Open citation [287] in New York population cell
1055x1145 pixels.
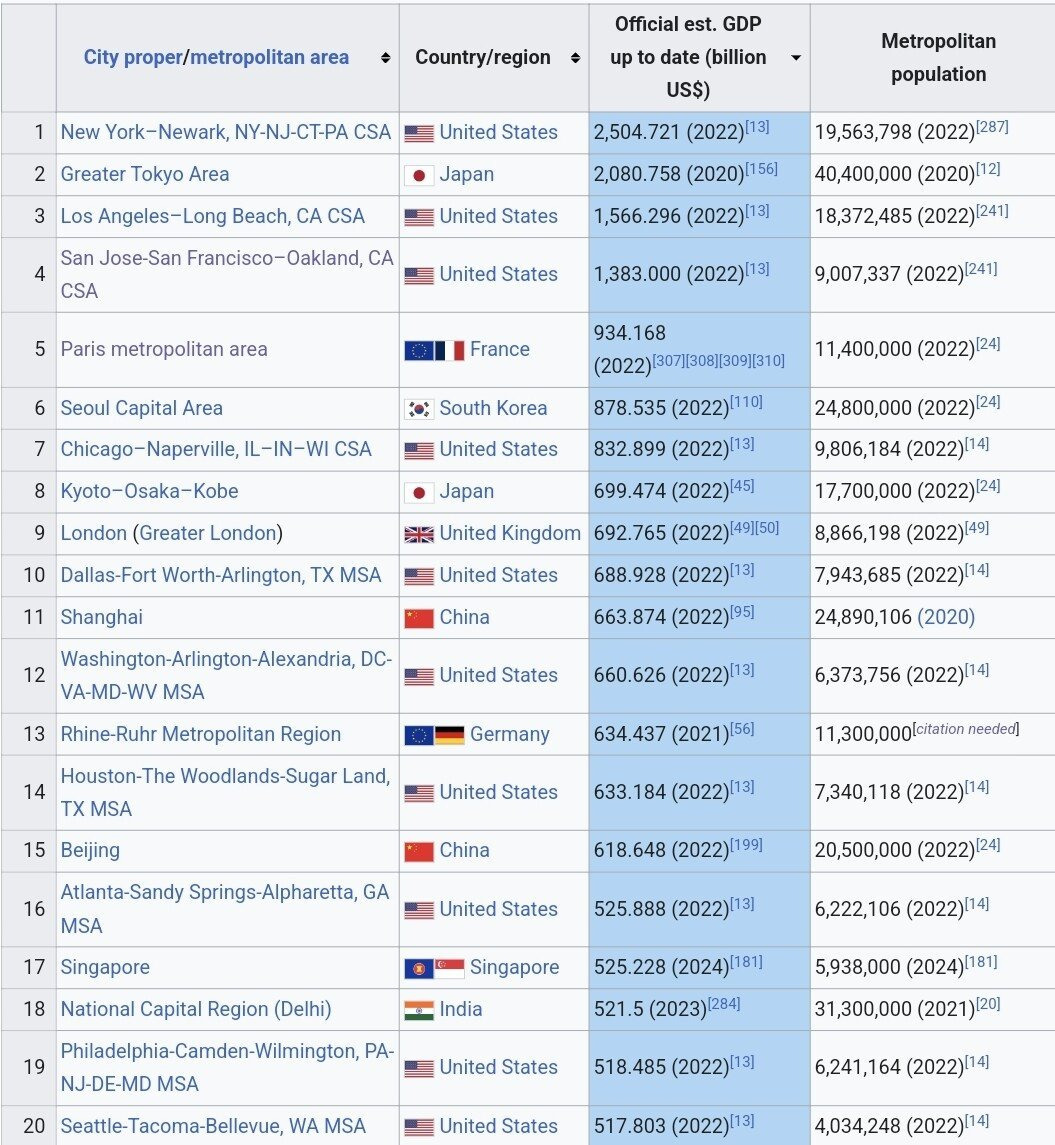click(x=992, y=127)
